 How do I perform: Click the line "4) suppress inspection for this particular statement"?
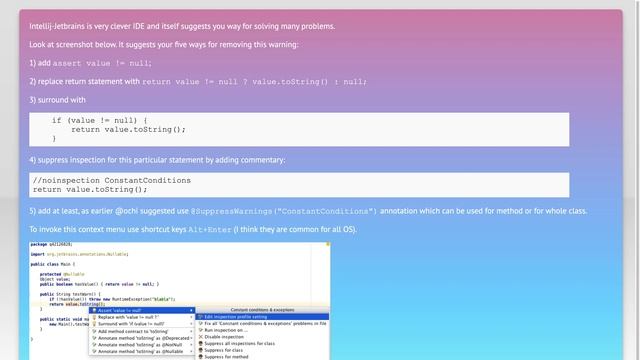pyautogui.click(x=157, y=160)
